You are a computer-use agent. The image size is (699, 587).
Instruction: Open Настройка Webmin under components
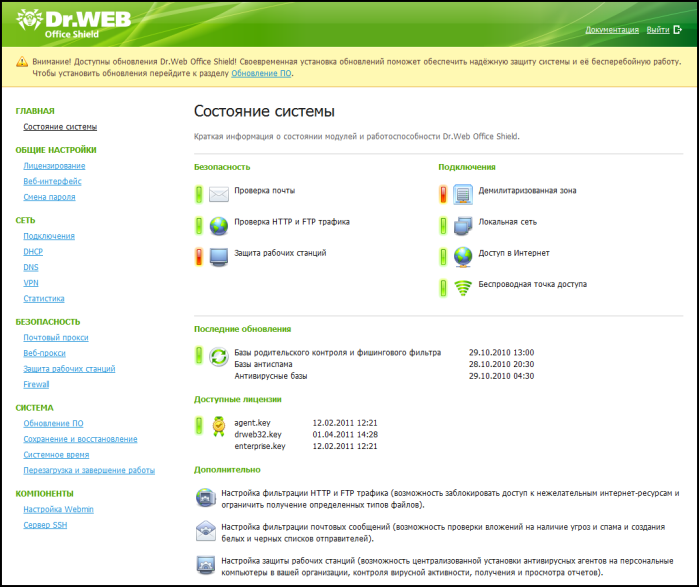[58, 509]
